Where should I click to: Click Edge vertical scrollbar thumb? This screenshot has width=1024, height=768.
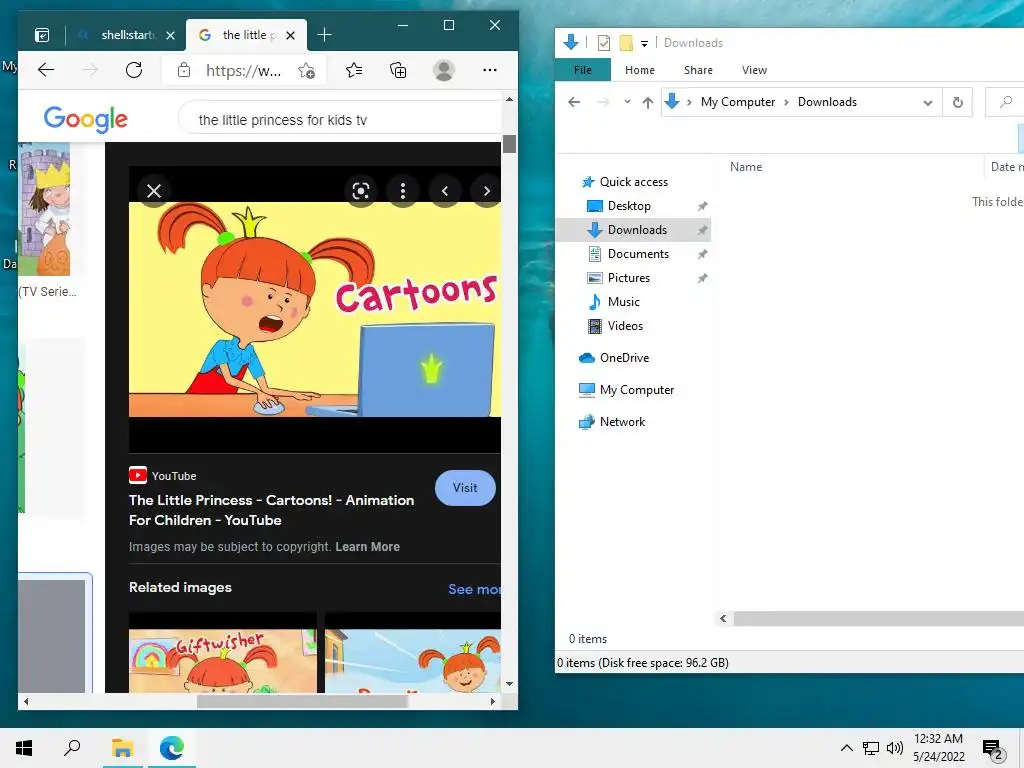click(x=509, y=144)
